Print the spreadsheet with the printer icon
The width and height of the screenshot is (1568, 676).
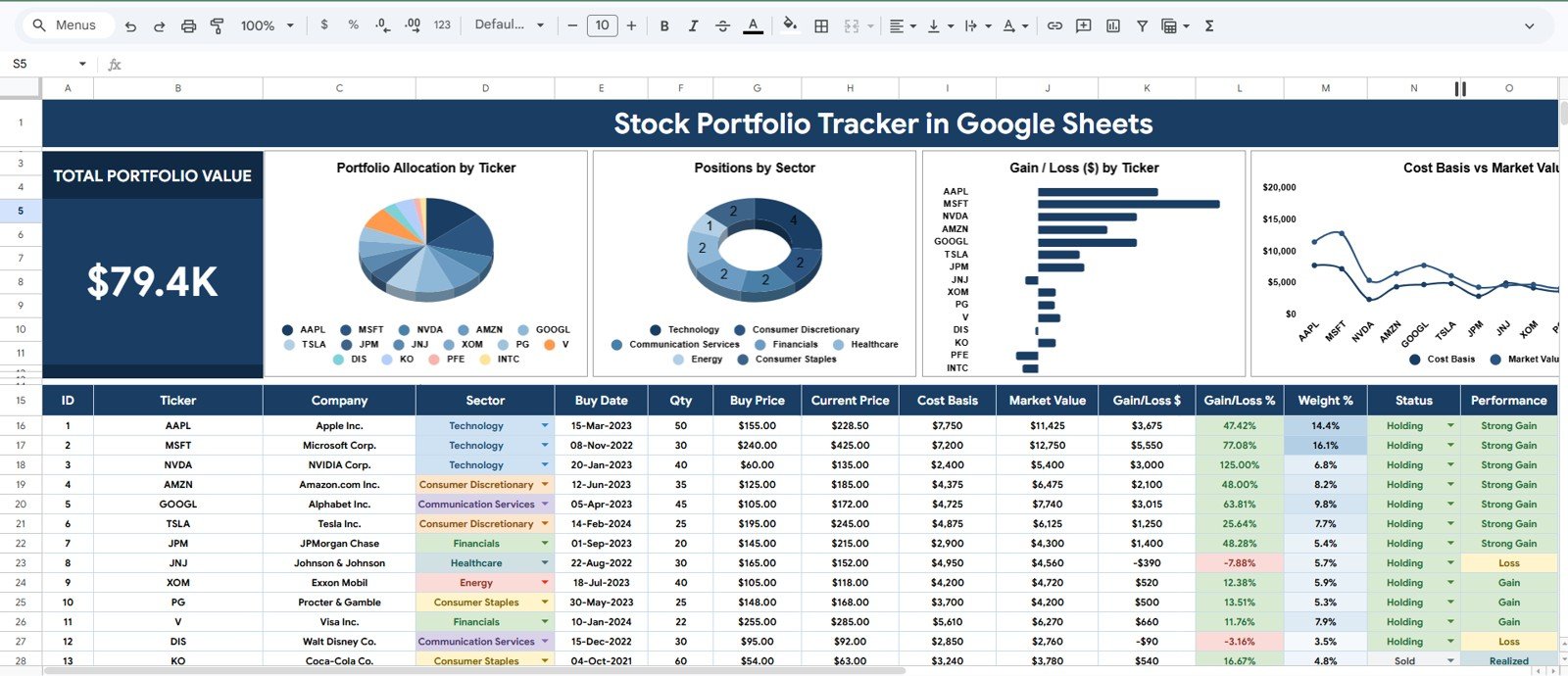[188, 26]
